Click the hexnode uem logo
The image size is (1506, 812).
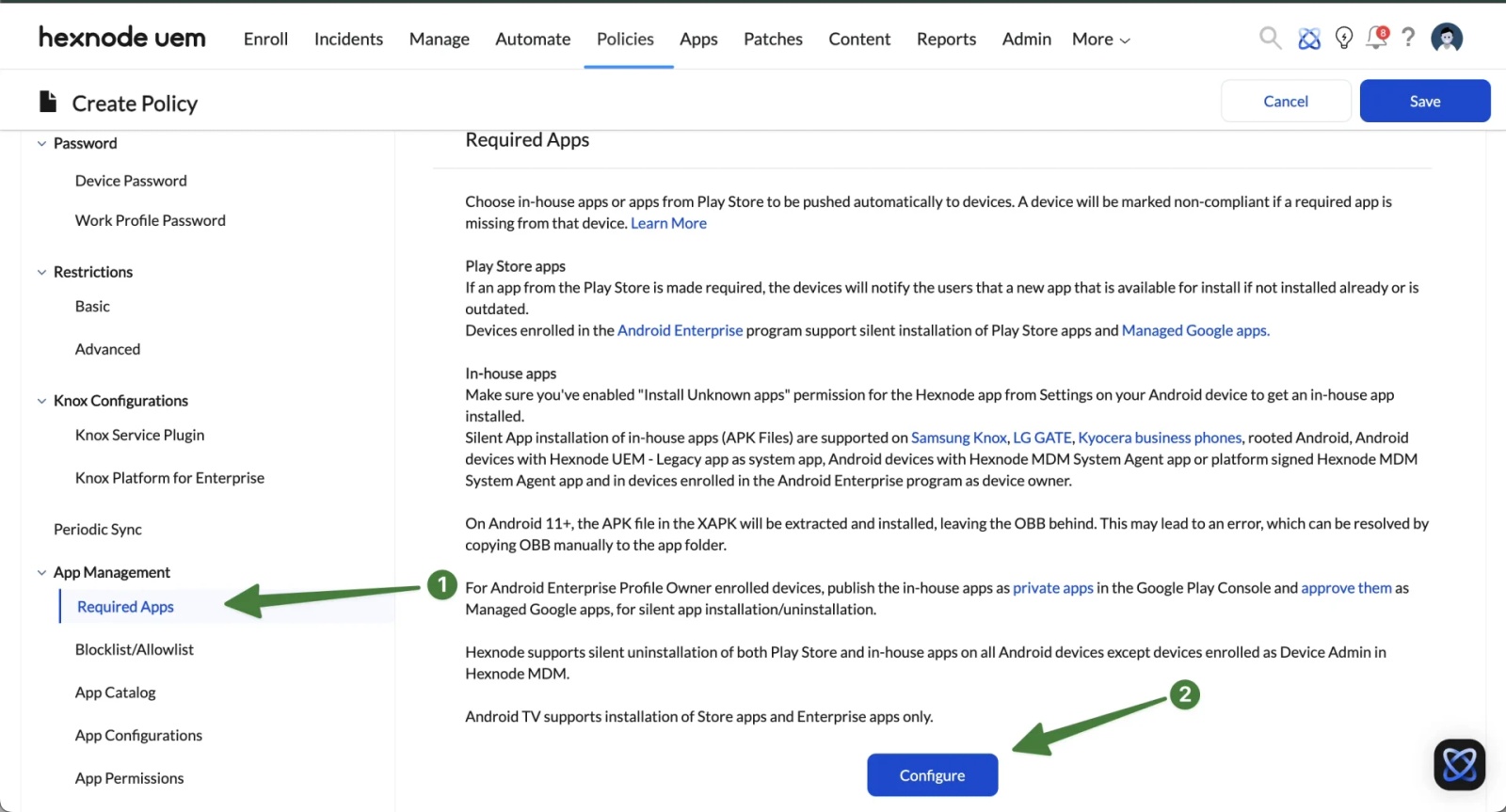pos(122,38)
